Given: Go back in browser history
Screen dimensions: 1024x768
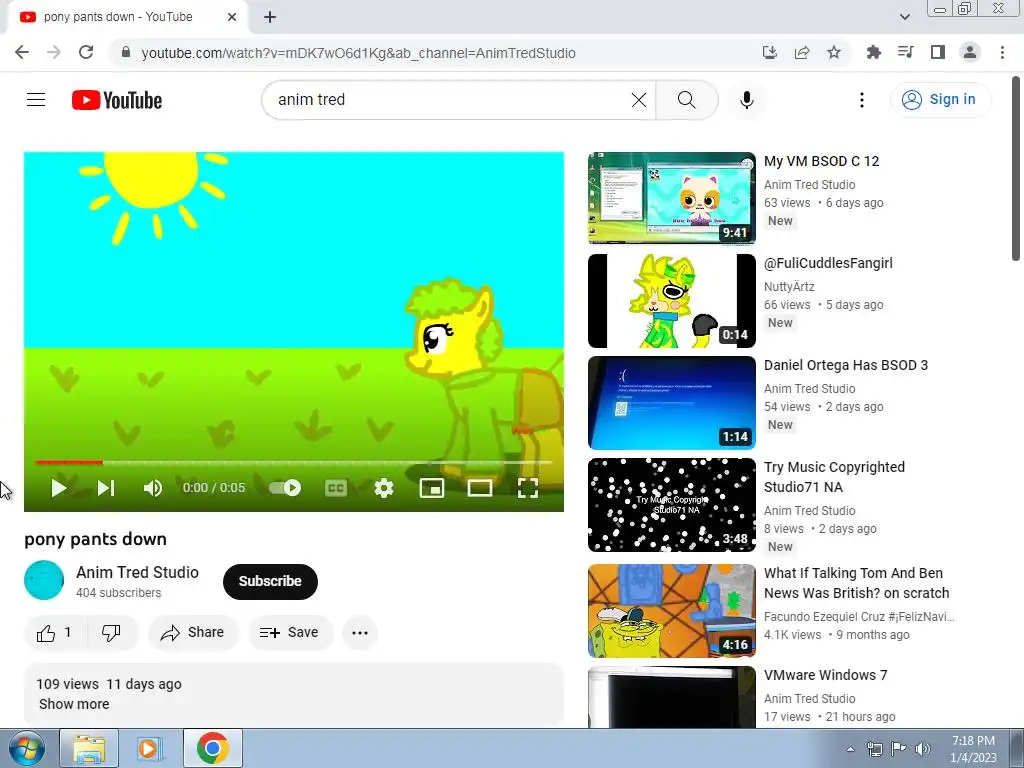Looking at the screenshot, I should (22, 53).
